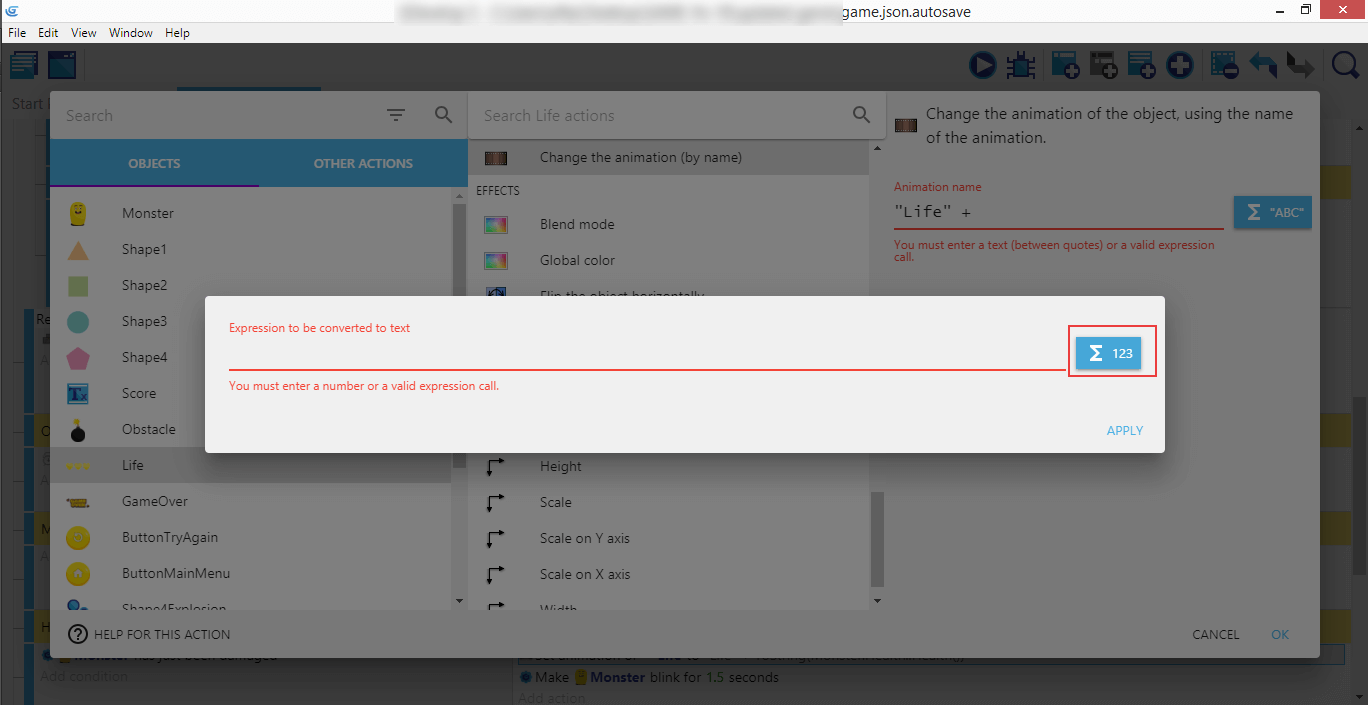Focus the expression to be converted field
1368x705 pixels.
(x=646, y=355)
